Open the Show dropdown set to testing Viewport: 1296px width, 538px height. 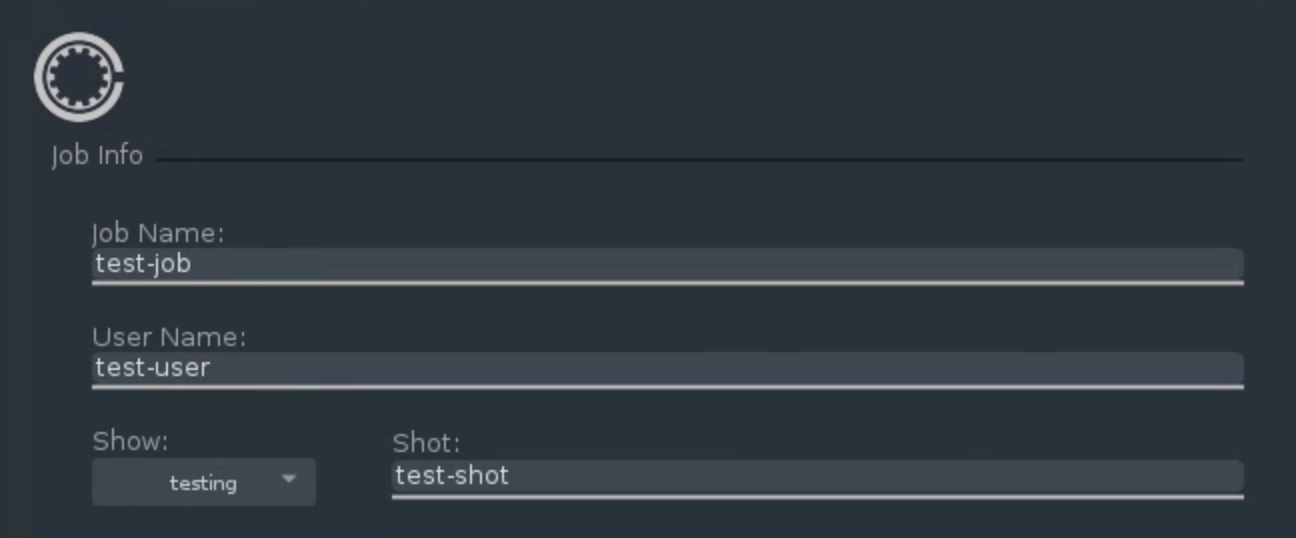tap(204, 482)
